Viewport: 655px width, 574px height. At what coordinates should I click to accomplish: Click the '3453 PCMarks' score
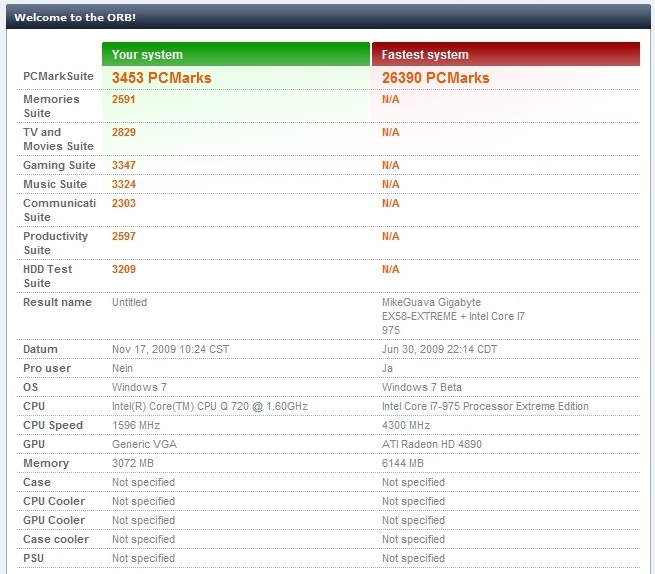[x=162, y=78]
